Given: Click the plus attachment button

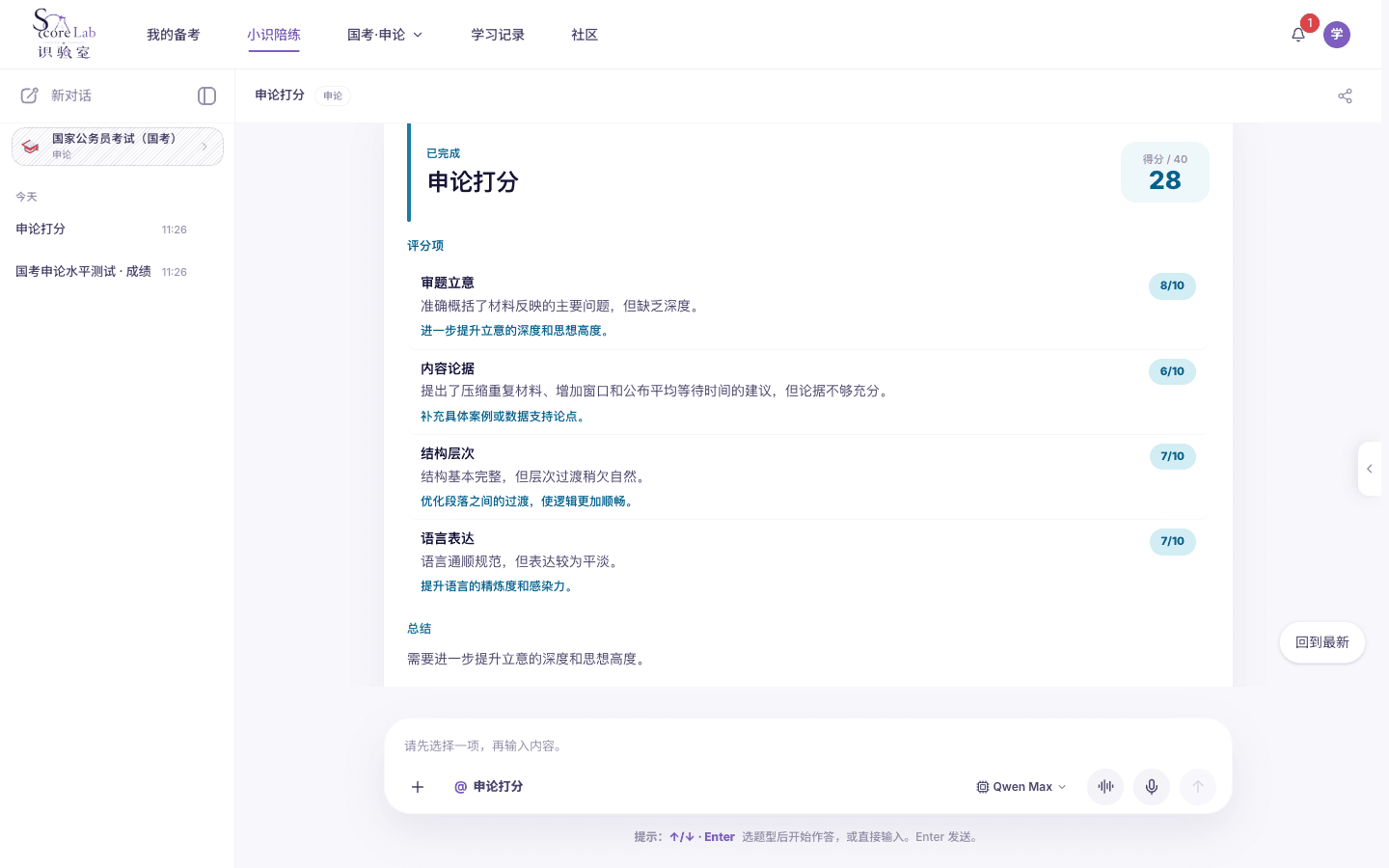Looking at the screenshot, I should pyautogui.click(x=418, y=787).
